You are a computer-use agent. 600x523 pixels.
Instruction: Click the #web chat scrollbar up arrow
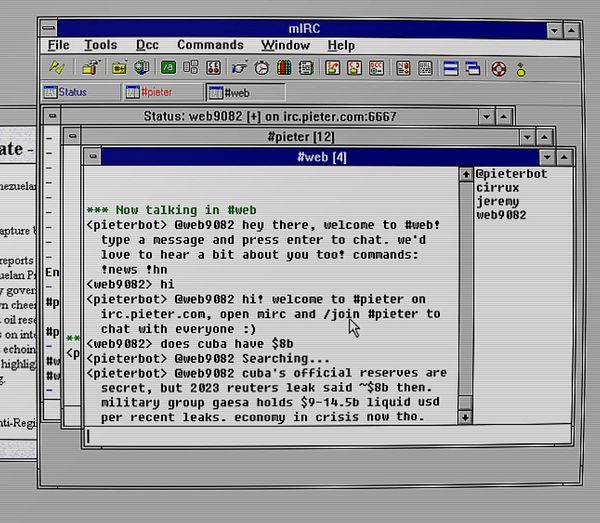pyautogui.click(x=466, y=175)
